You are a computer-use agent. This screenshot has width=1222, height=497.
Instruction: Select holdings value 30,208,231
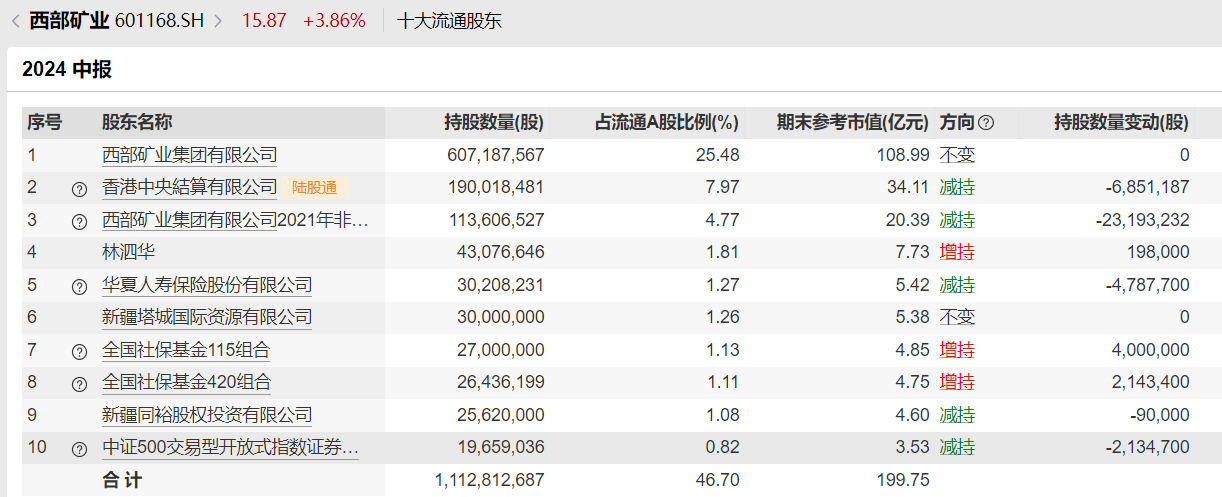(x=501, y=285)
